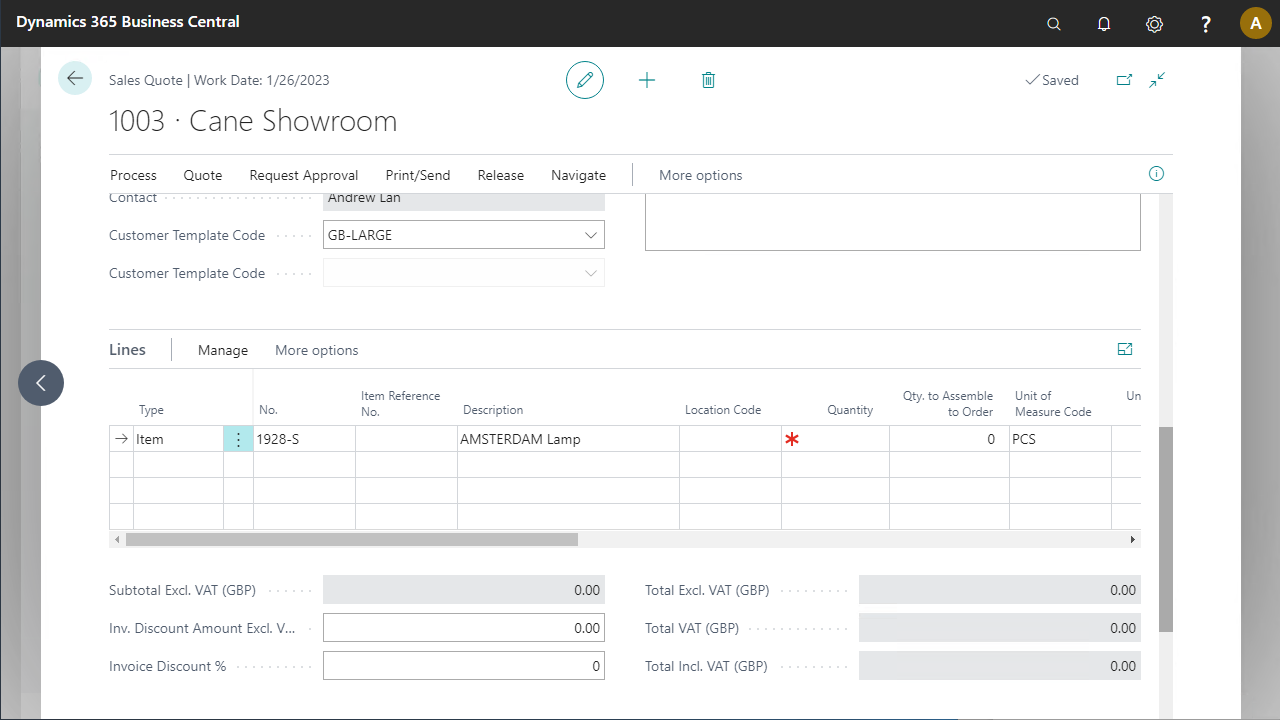
Task: Click the Description cell AMSTERDAM Lamp
Action: point(568,439)
